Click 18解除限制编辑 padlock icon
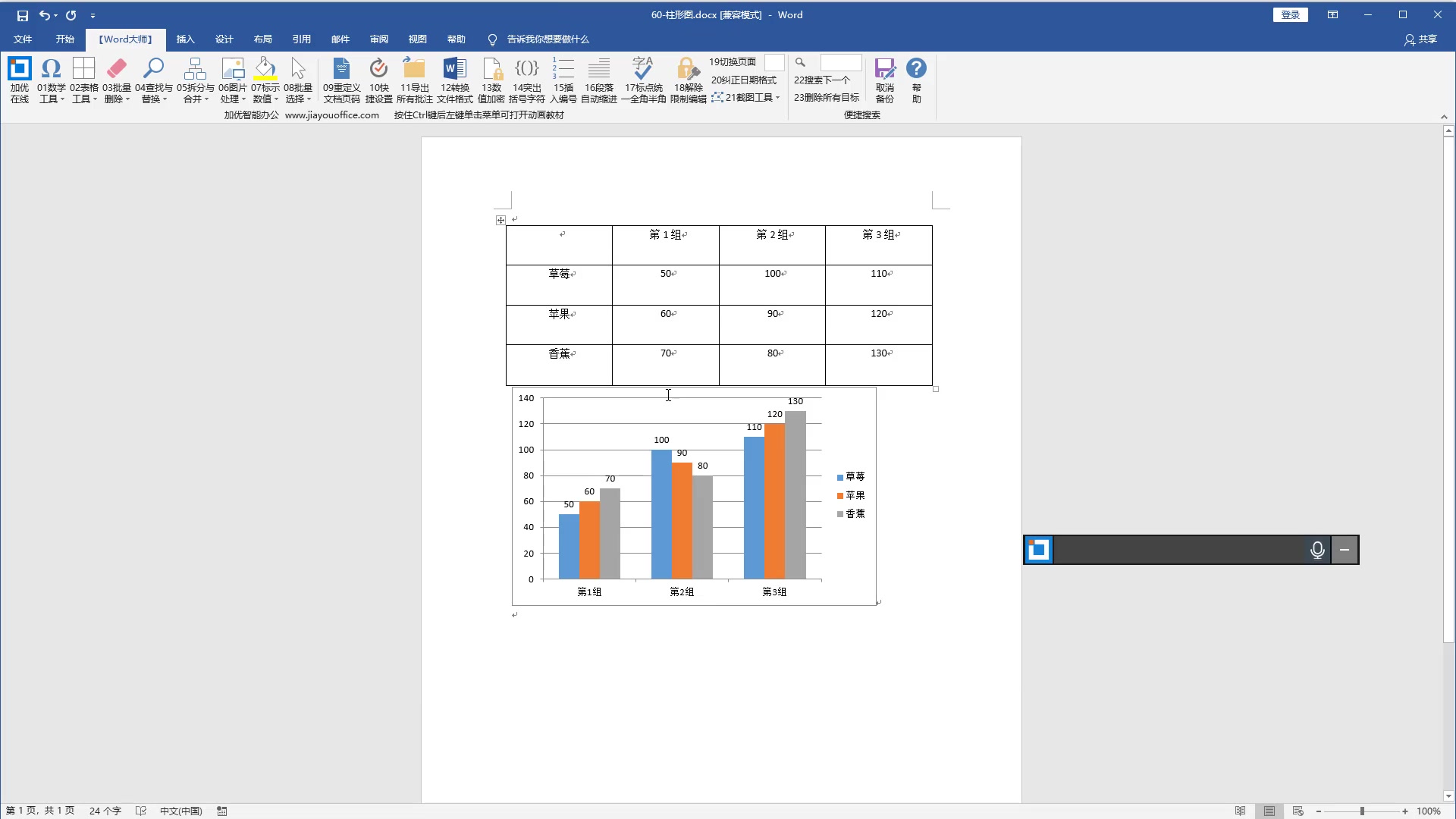The image size is (1456, 819). tap(688, 70)
